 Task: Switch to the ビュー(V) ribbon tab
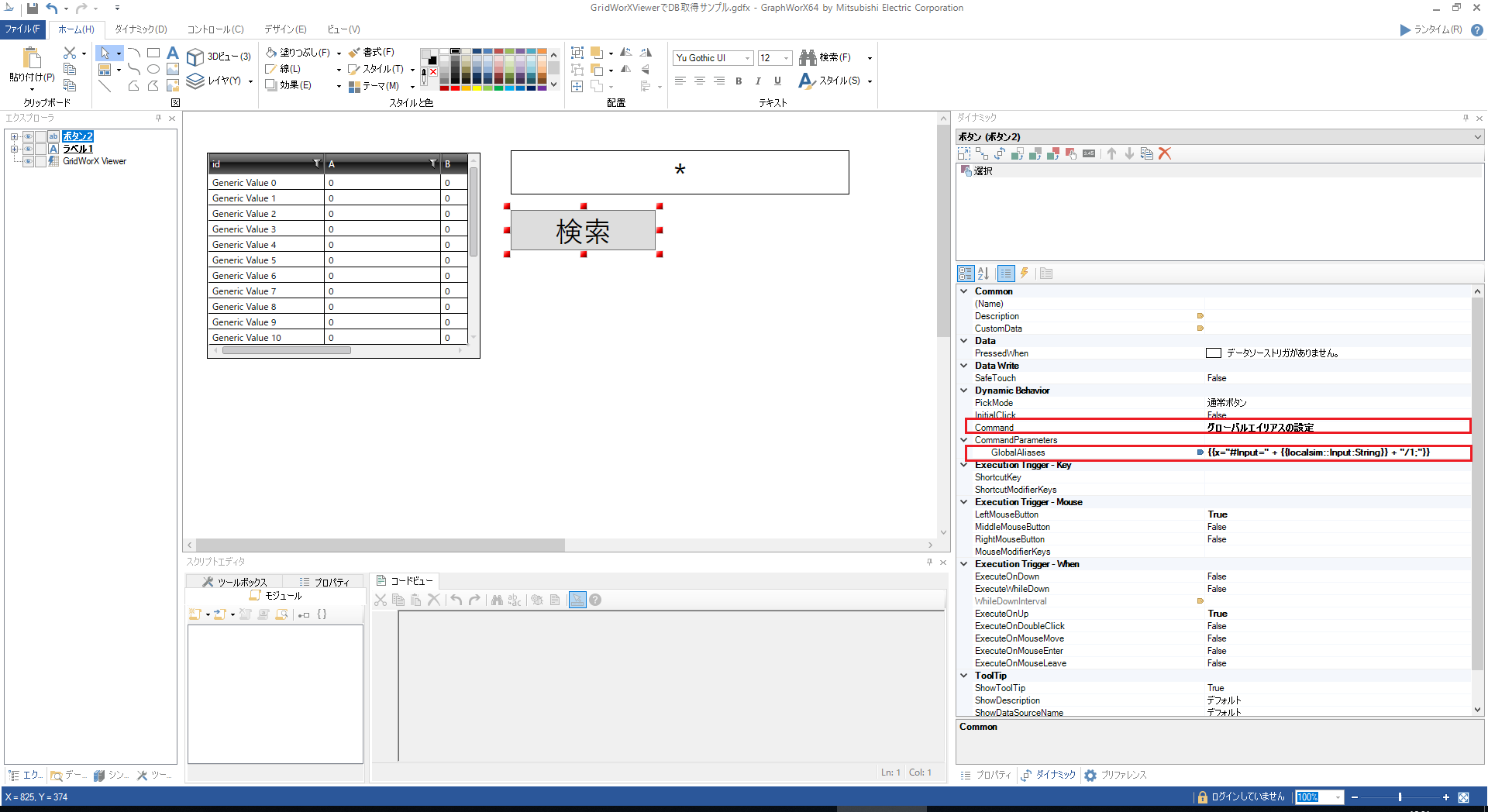coord(343,29)
